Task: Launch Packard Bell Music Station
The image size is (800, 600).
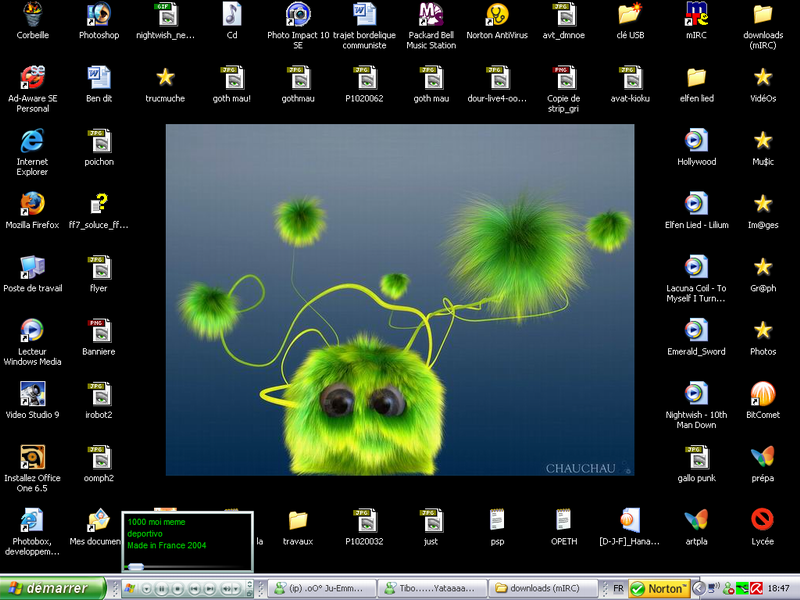Action: point(431,14)
